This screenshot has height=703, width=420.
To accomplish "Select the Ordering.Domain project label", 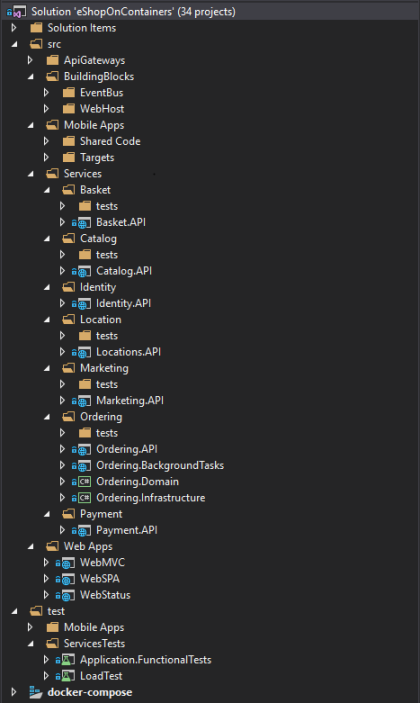I will click(137, 482).
